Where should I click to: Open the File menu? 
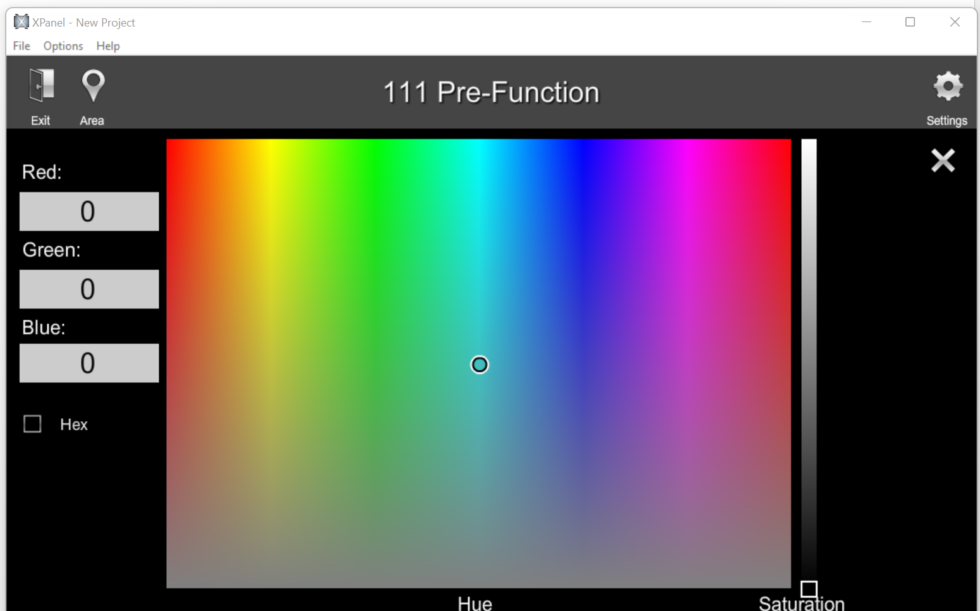(21, 46)
